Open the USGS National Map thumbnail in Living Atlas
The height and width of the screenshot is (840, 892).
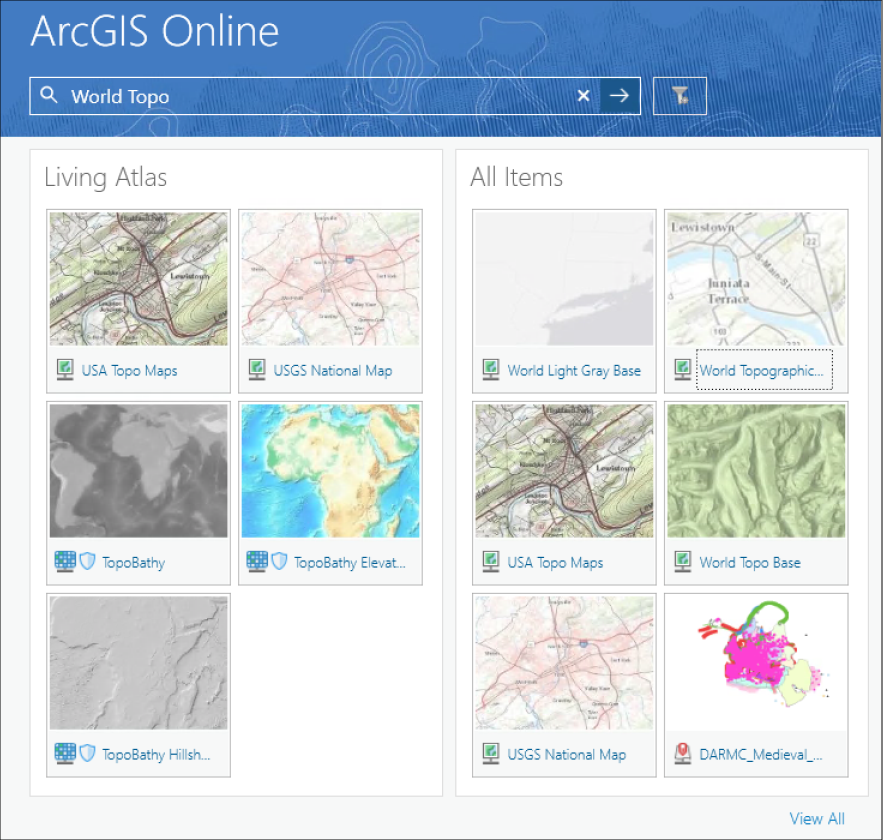pyautogui.click(x=330, y=278)
